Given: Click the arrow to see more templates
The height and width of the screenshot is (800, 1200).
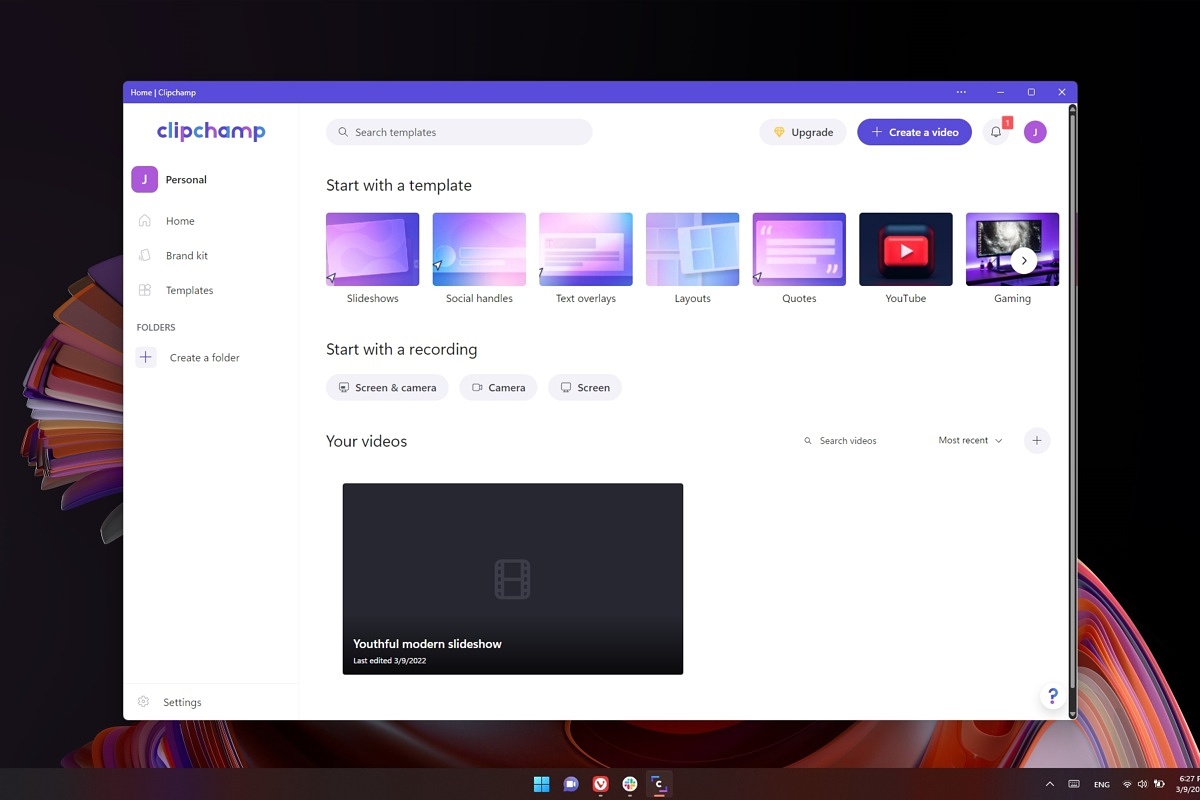Looking at the screenshot, I should (1024, 260).
